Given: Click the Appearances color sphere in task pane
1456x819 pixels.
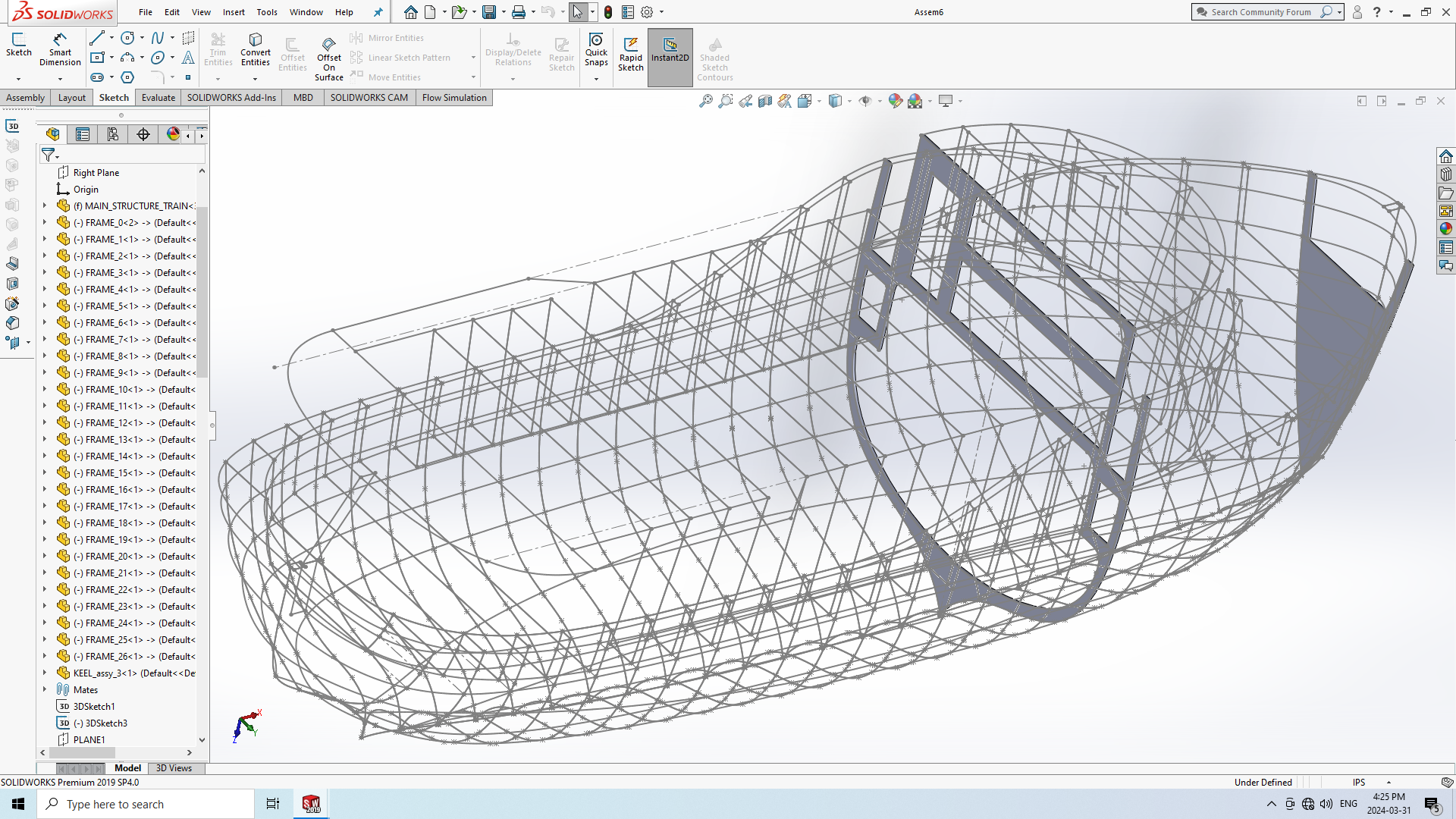Looking at the screenshot, I should (x=1446, y=229).
